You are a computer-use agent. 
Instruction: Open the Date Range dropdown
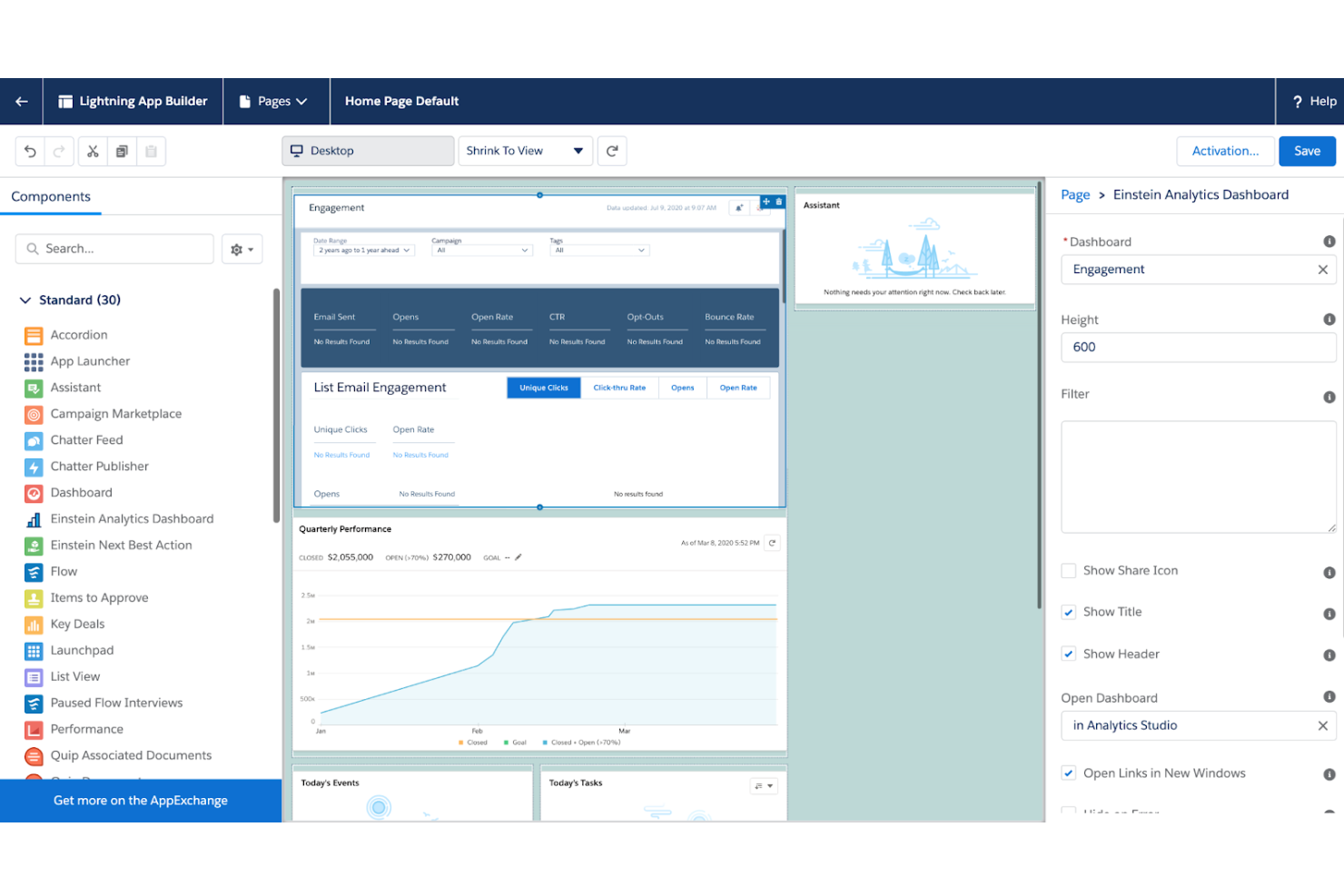(x=364, y=251)
